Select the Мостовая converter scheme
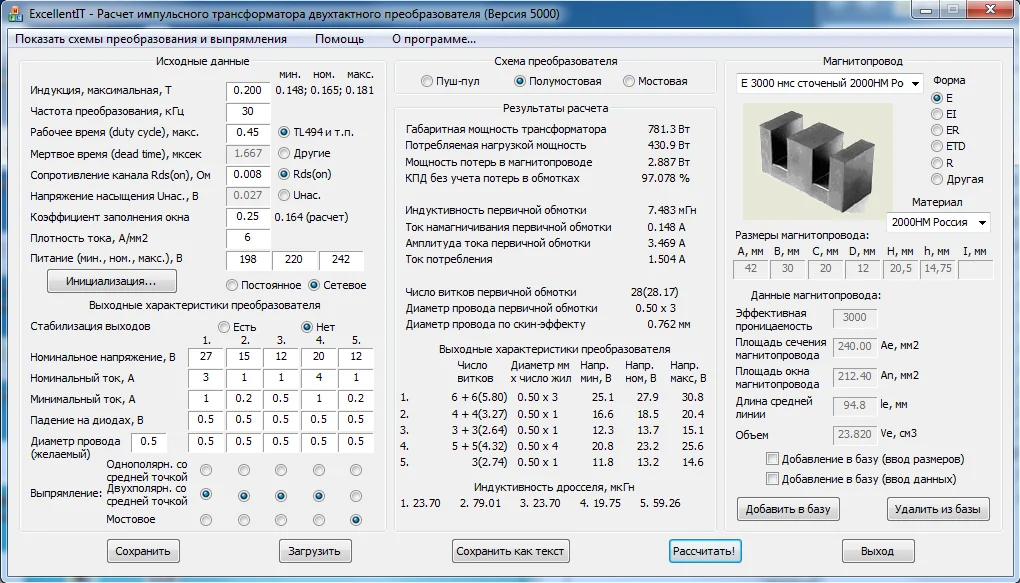The height and width of the screenshot is (583, 1020). click(629, 81)
